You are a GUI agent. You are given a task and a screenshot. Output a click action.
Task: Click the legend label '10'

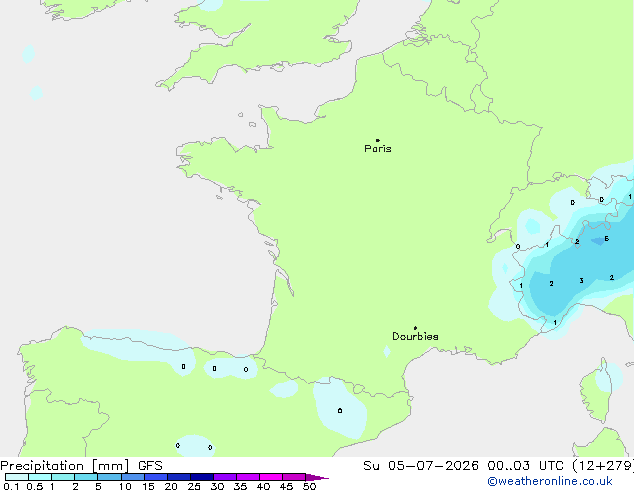pos(125,486)
